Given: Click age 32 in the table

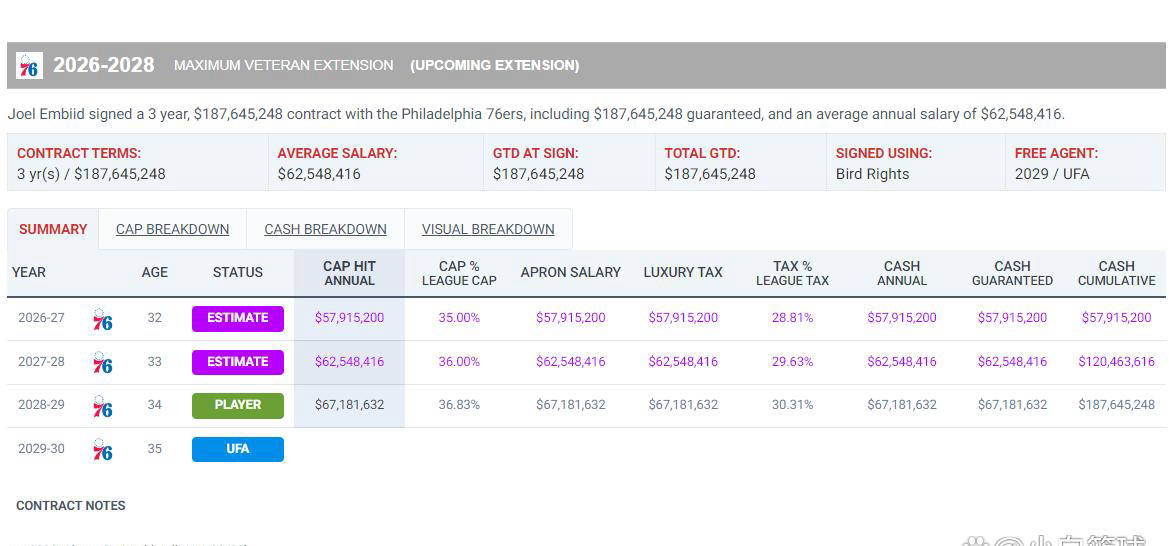Looking at the screenshot, I should (154, 318).
